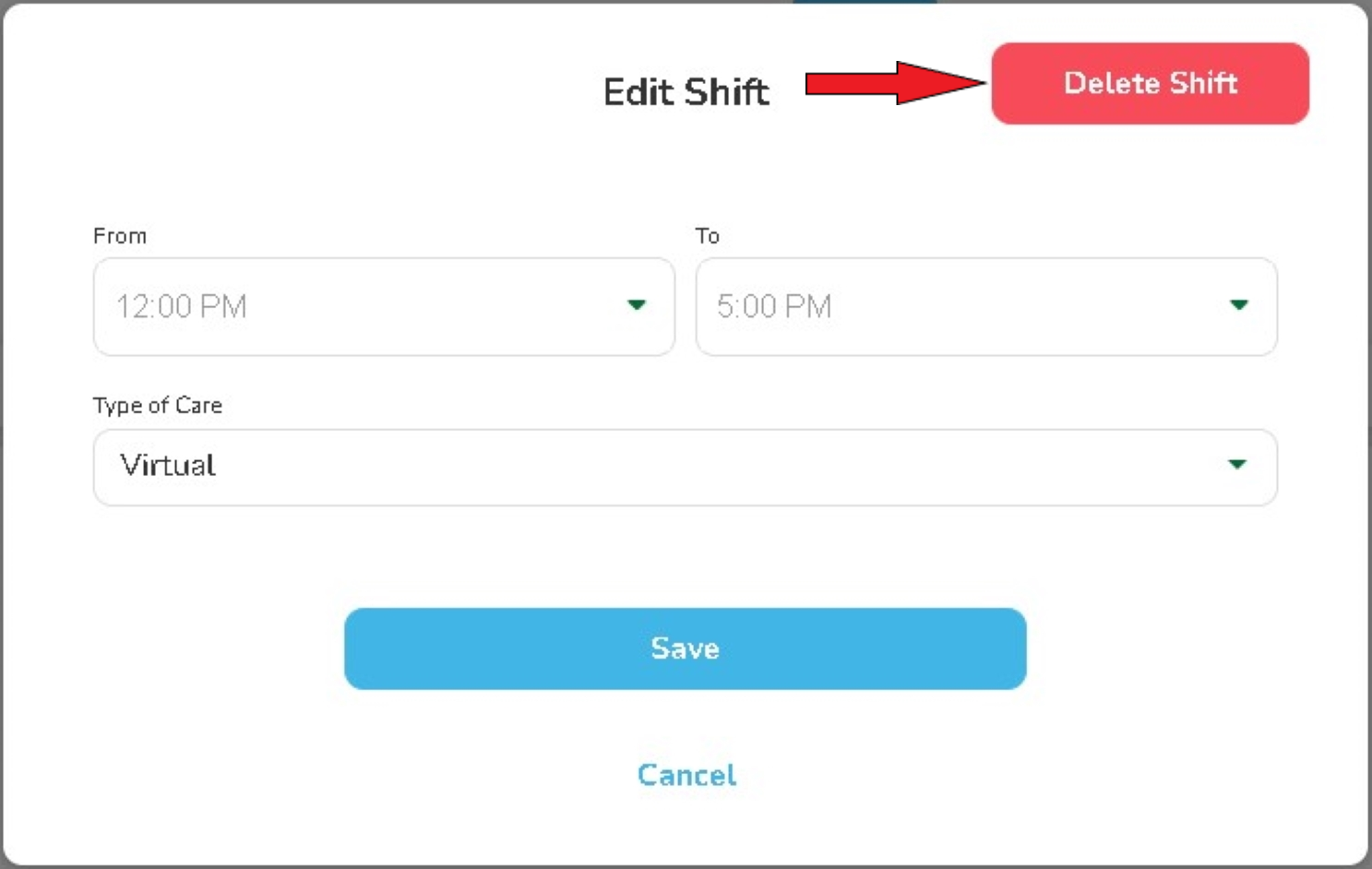Click the text on the Save button
Screen dimensions: 1372x869
pyautogui.click(x=685, y=649)
